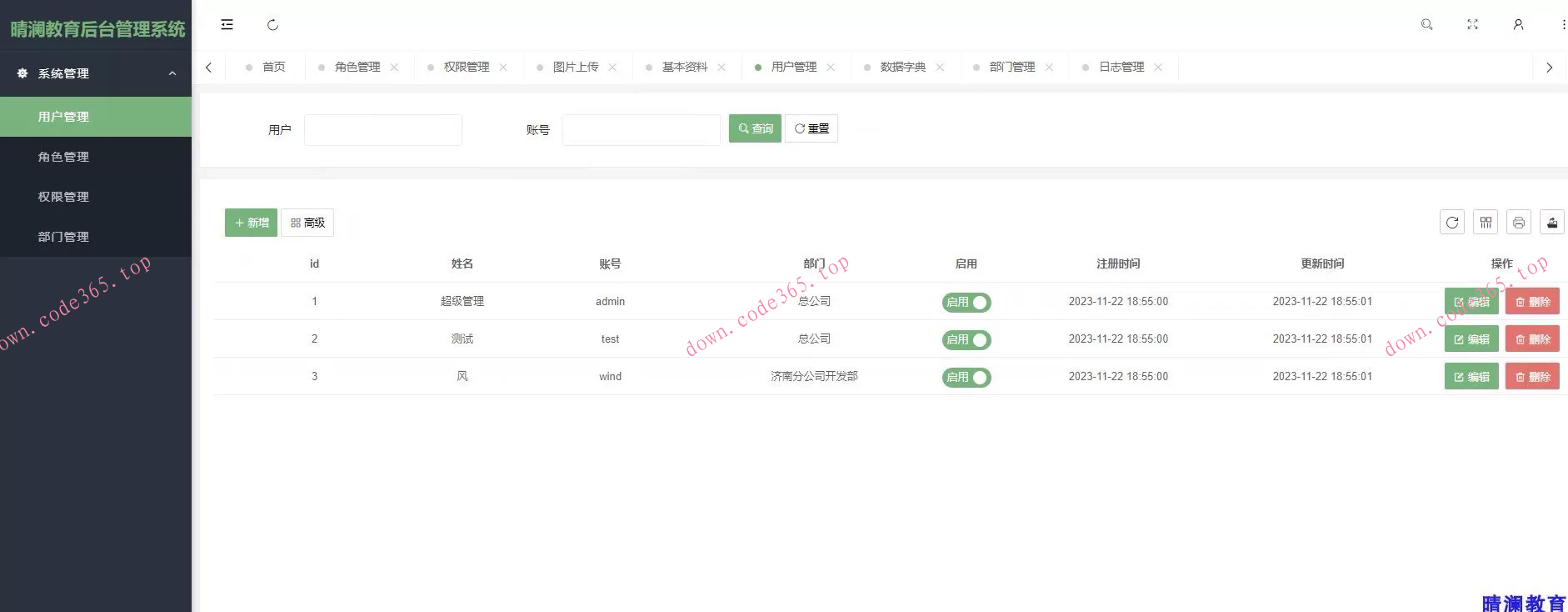Edit the admin user row
The width and height of the screenshot is (1568, 612).
pos(1471,302)
